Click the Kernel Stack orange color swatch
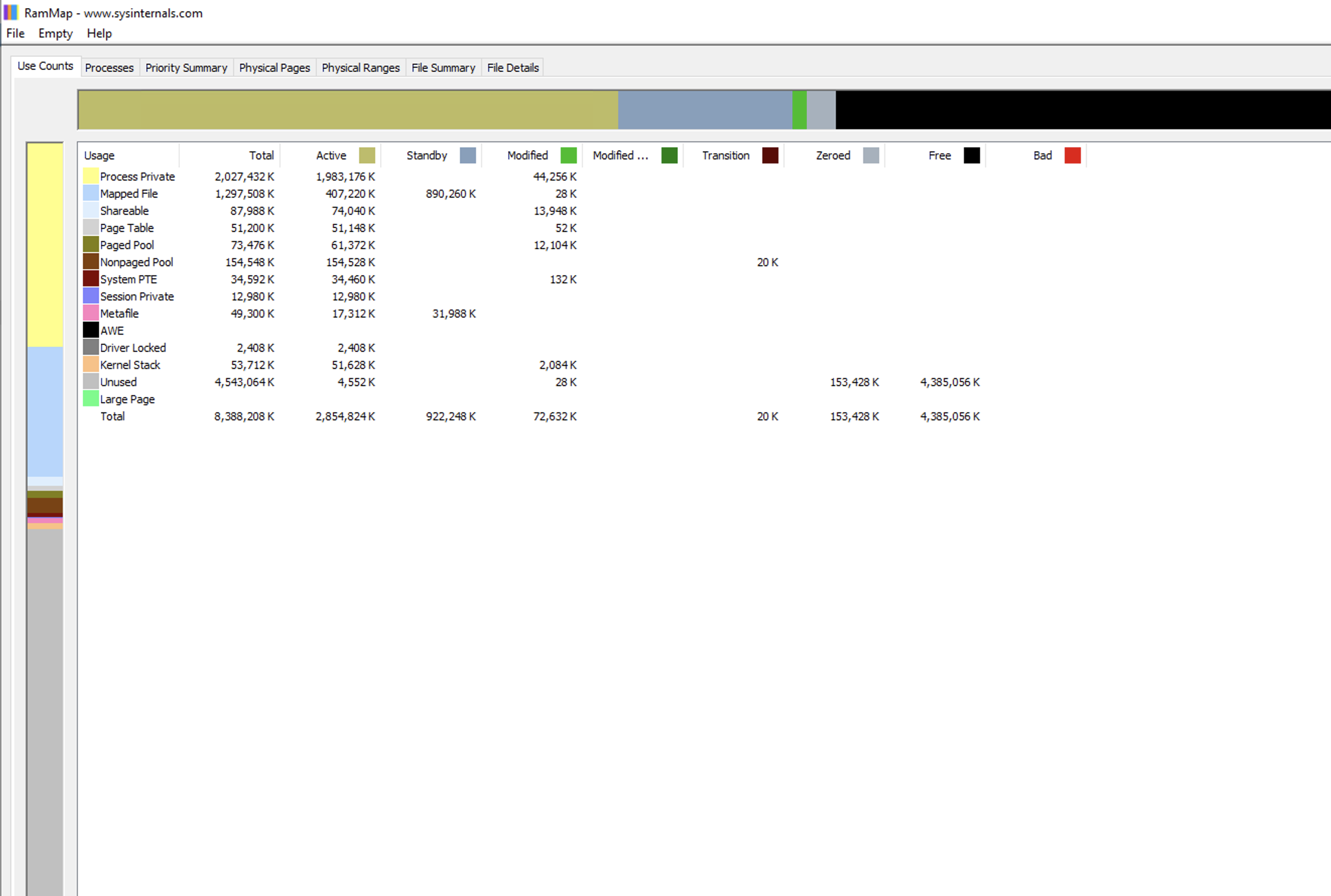The height and width of the screenshot is (896, 1331). [90, 364]
